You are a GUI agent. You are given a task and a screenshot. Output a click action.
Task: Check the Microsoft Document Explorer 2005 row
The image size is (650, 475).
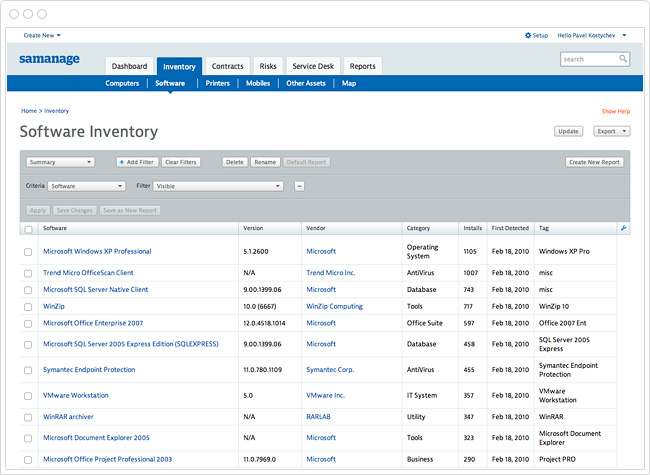coord(28,438)
